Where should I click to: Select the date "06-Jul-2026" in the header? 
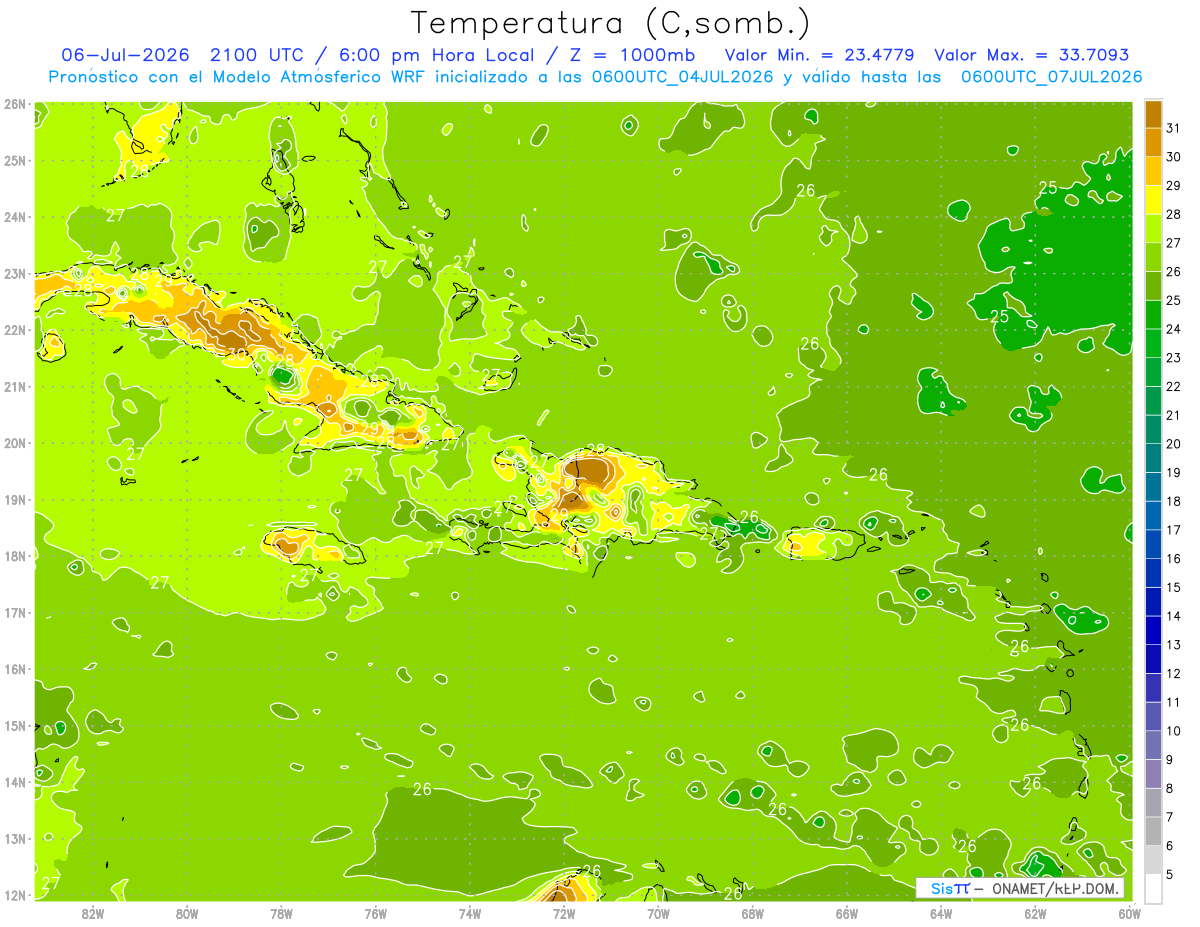point(125,54)
